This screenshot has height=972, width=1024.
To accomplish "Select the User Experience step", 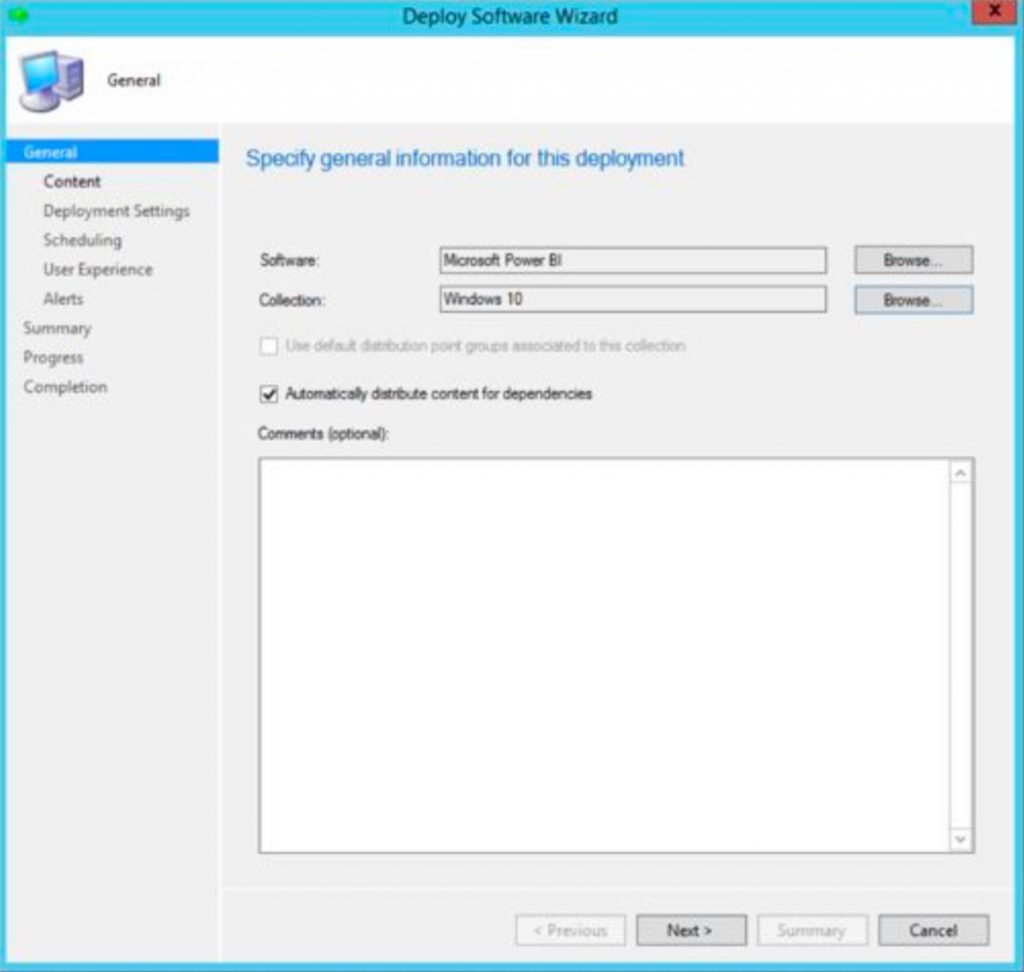I will point(98,270).
